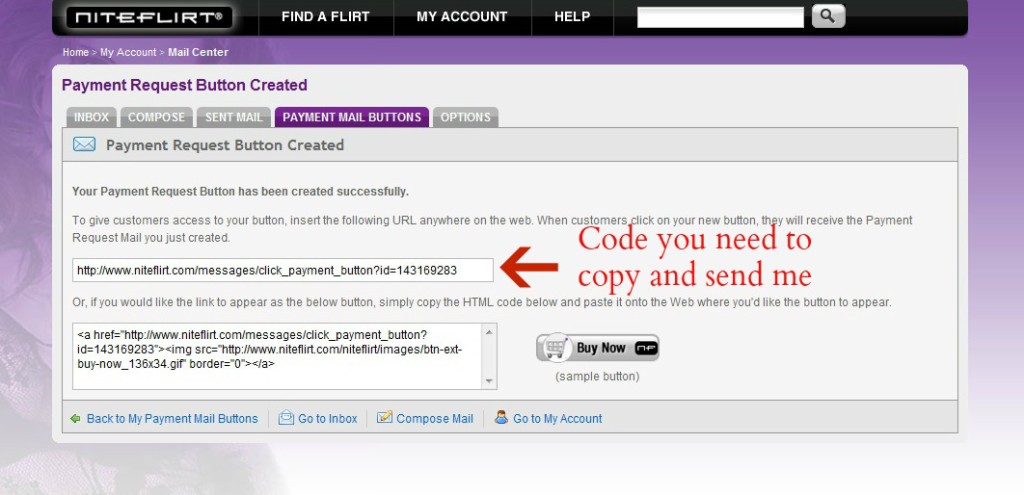The width and height of the screenshot is (1024, 495).
Task: Click the textarea scroll up arrow
Action: 489,332
